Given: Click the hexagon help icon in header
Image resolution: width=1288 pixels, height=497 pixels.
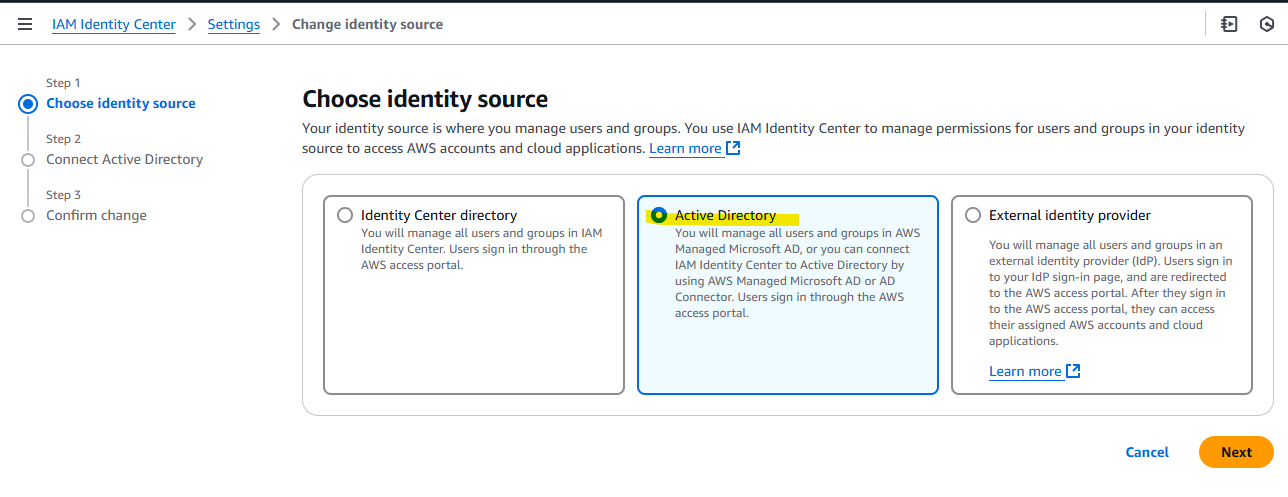Looking at the screenshot, I should coord(1266,24).
